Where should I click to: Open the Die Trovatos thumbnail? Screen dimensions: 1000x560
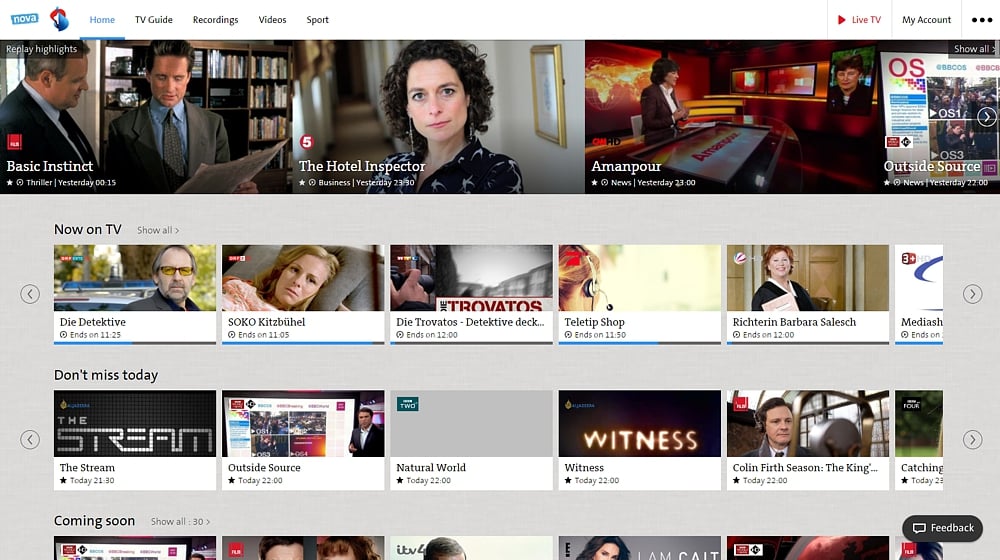point(472,278)
